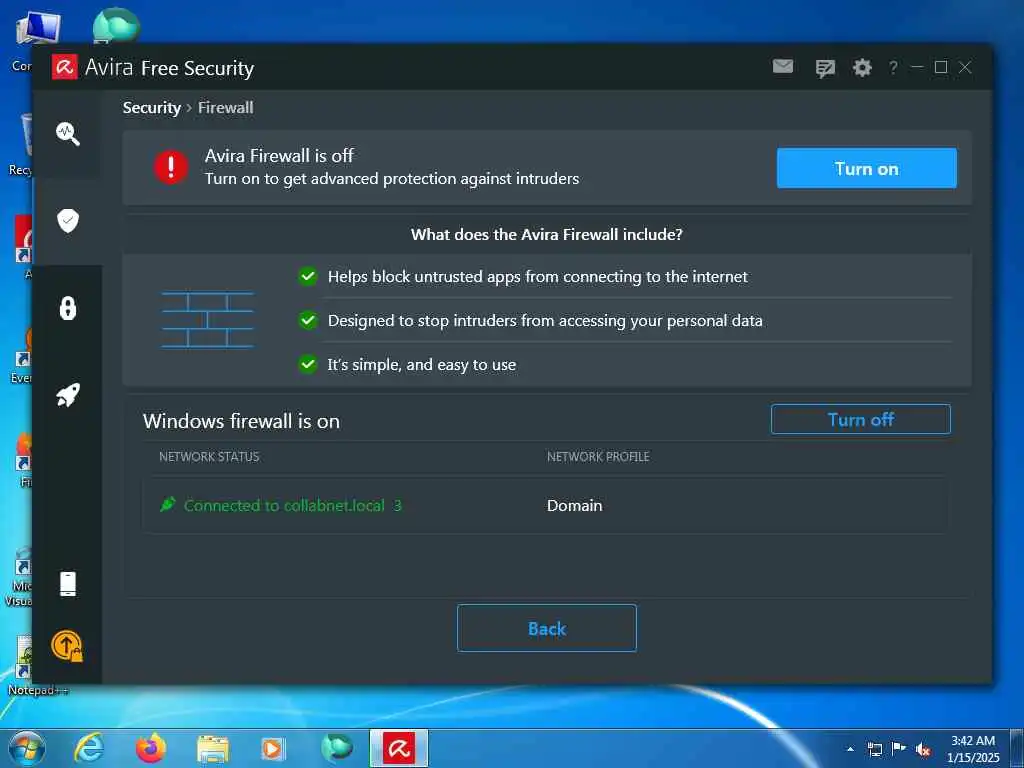Open the Windows Start menu
This screenshot has width=1024, height=768.
pos(27,749)
